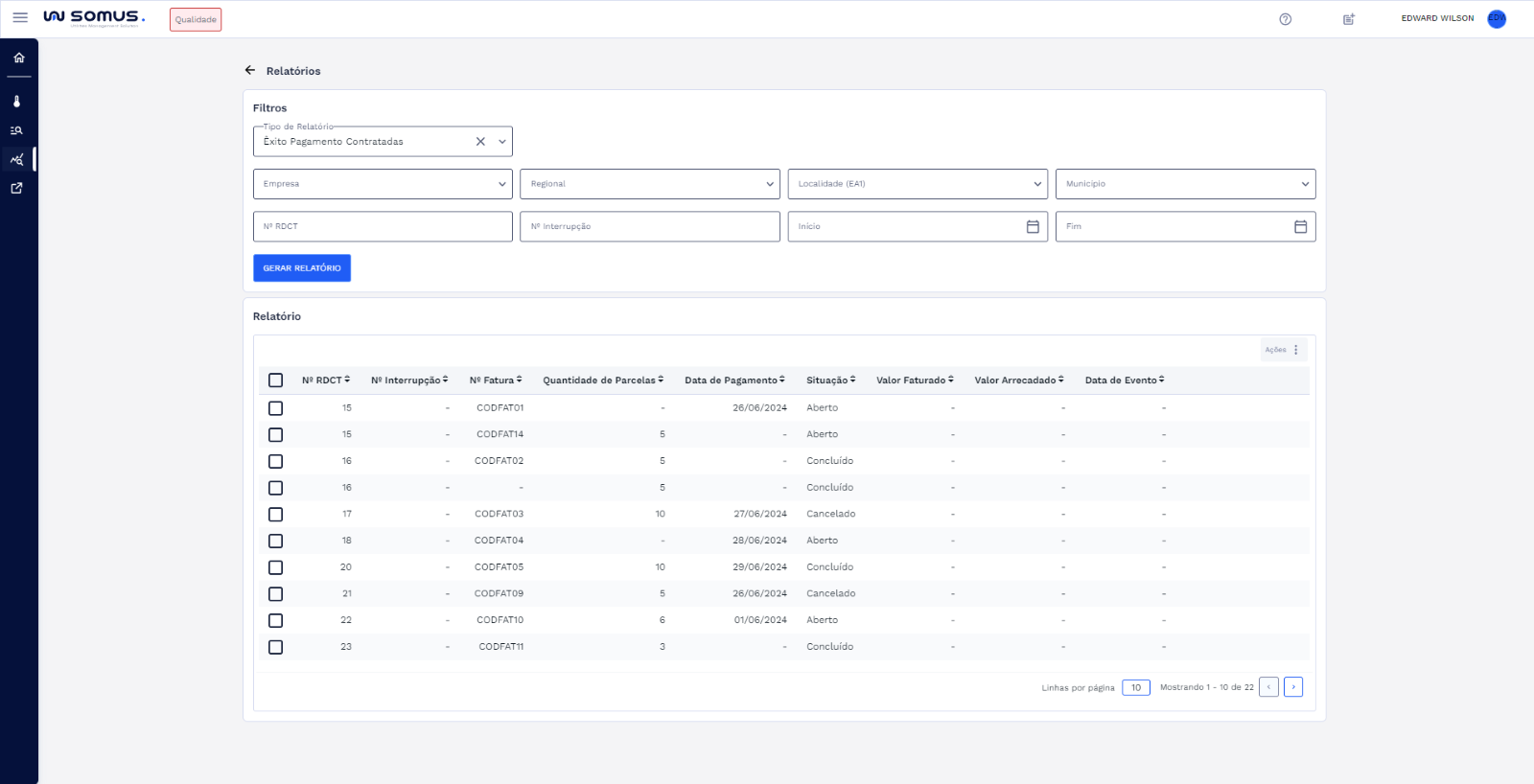
Task: Sort table by Situação column
Action: [x=830, y=380]
